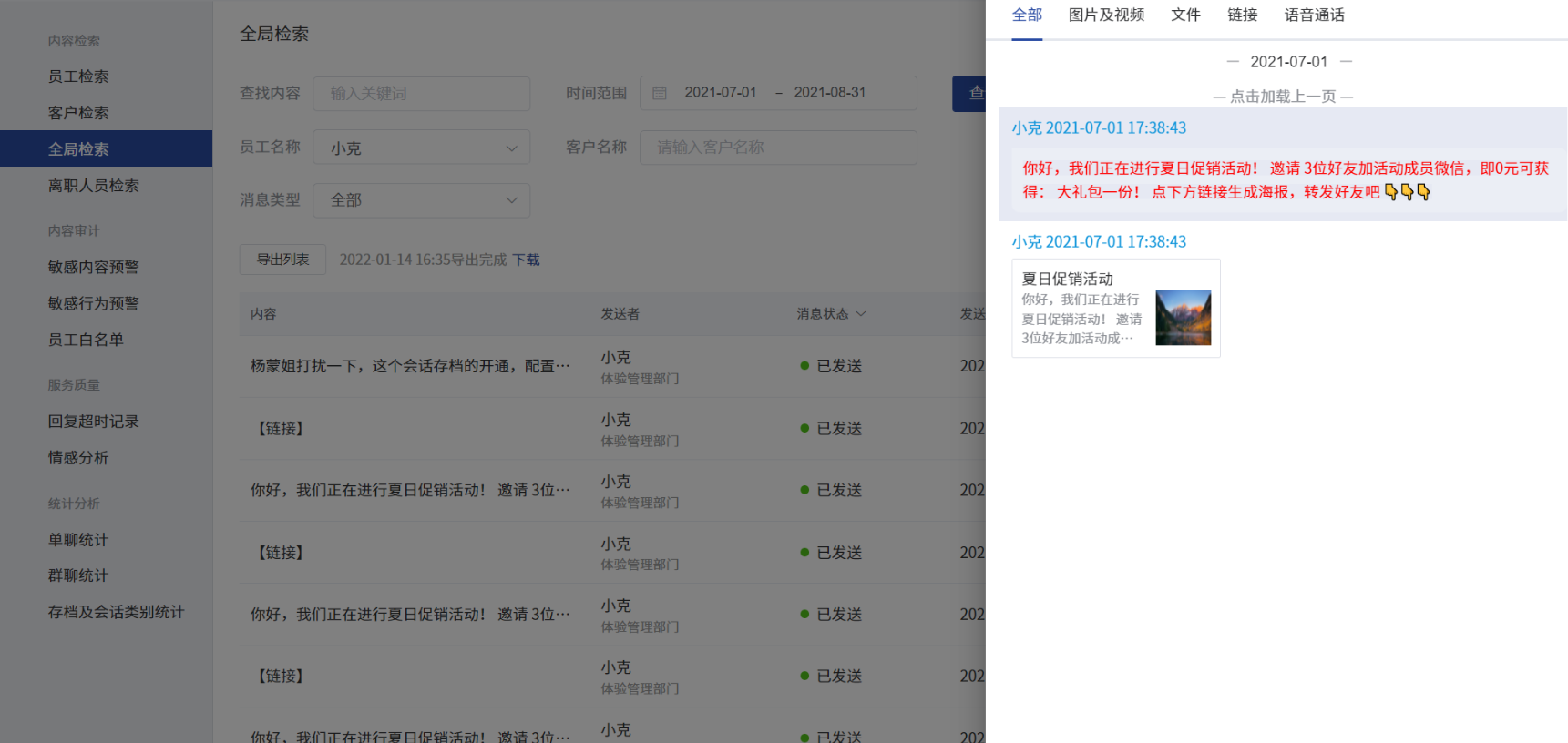
Task: Click the 下载 link for exported file
Action: coord(526,260)
